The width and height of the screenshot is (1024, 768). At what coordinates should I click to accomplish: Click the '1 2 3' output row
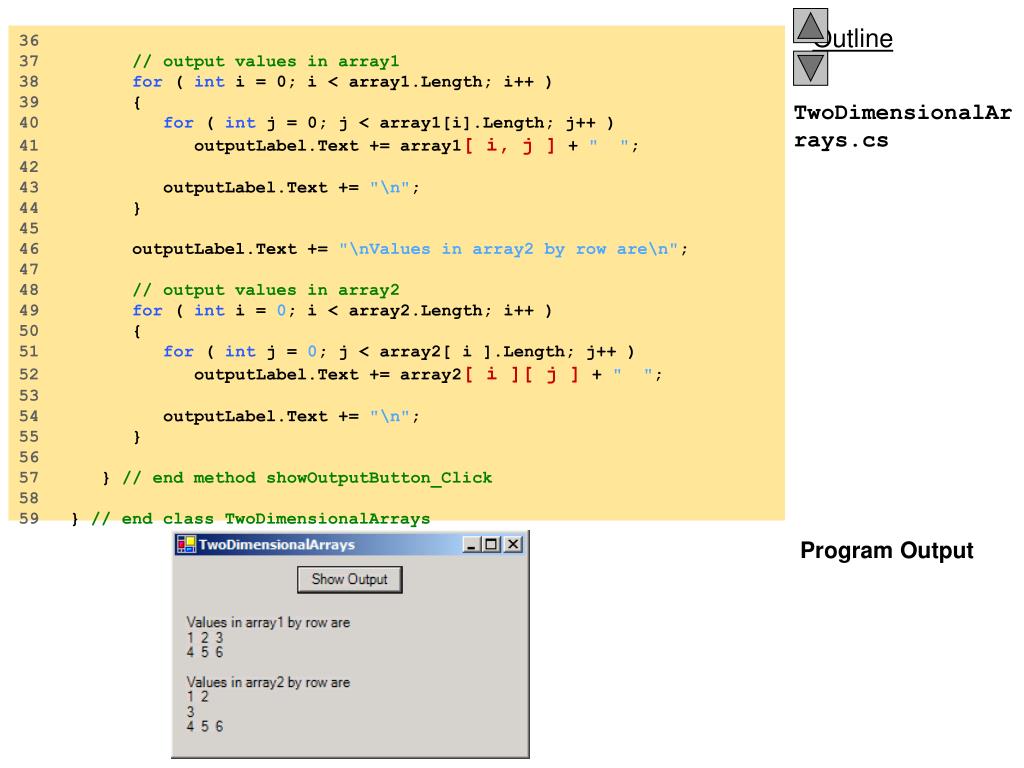pyautogui.click(x=204, y=637)
